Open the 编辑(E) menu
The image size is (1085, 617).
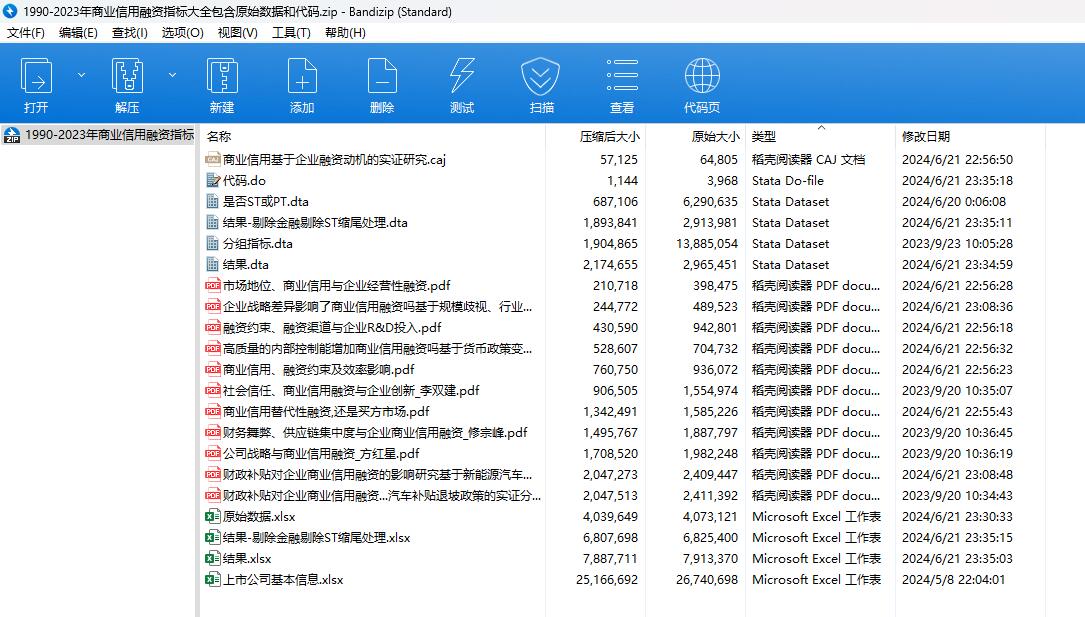click(x=78, y=33)
